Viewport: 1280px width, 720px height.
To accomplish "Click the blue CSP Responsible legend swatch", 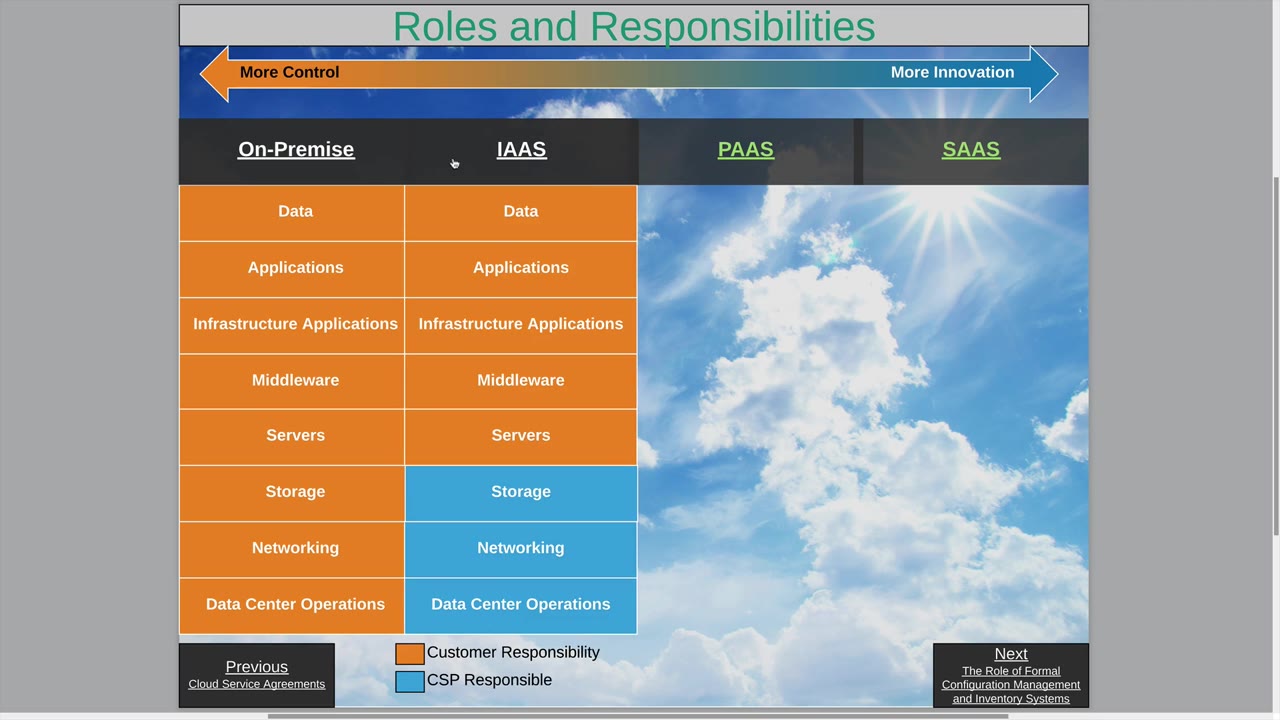I will 410,682.
